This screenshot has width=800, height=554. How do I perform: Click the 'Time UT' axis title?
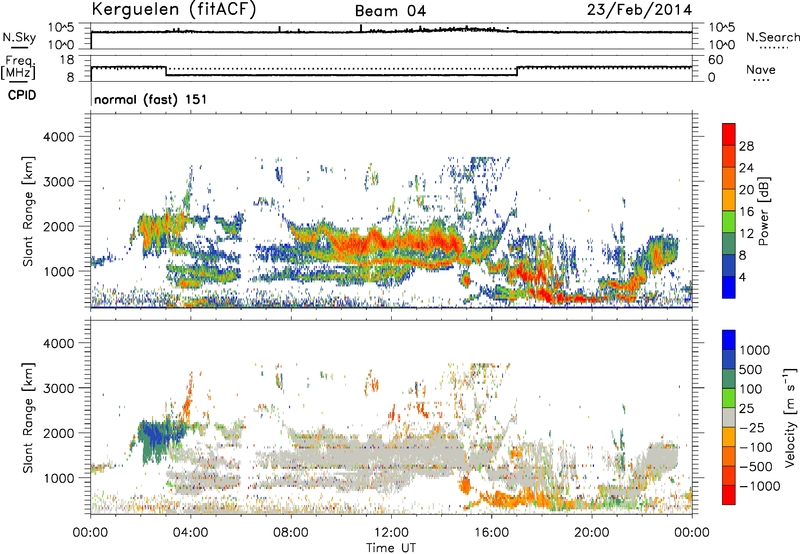coord(391,547)
